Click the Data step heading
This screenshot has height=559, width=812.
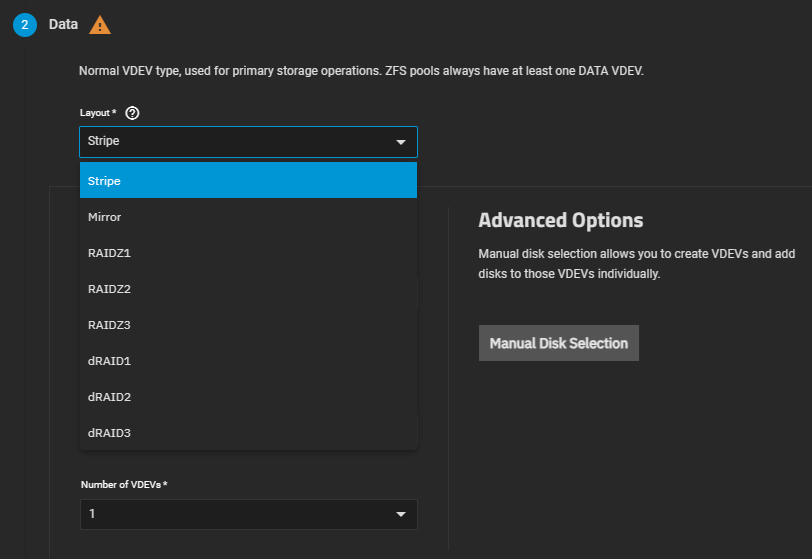[x=63, y=24]
